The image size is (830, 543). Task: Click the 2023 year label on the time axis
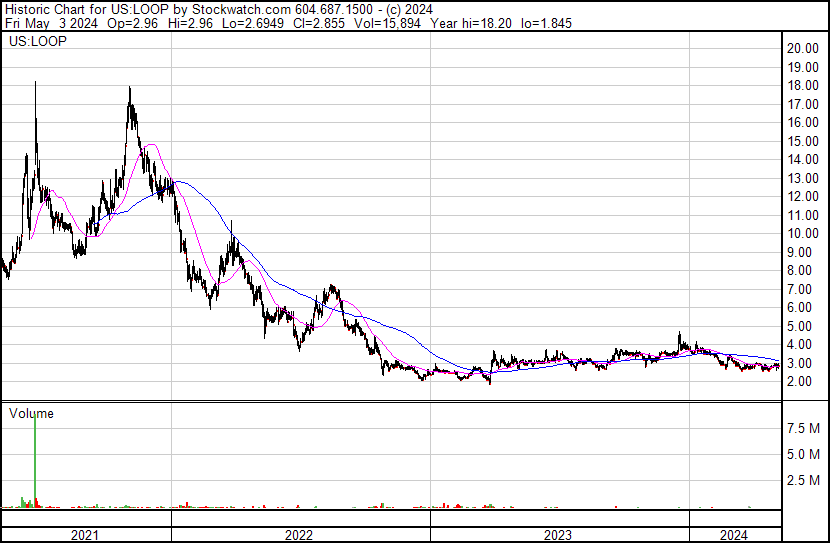click(558, 535)
